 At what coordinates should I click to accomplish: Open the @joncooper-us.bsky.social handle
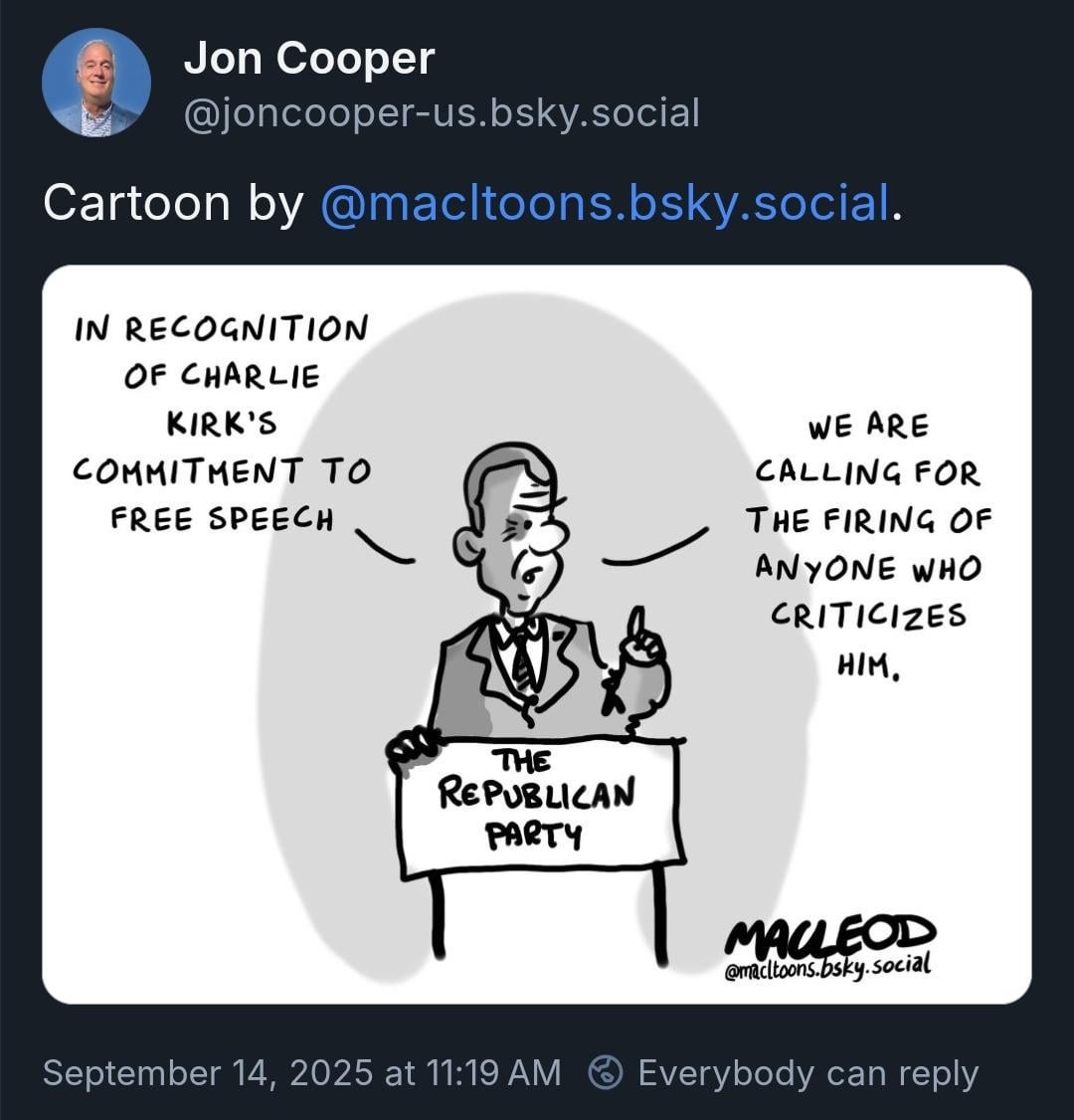(x=442, y=113)
